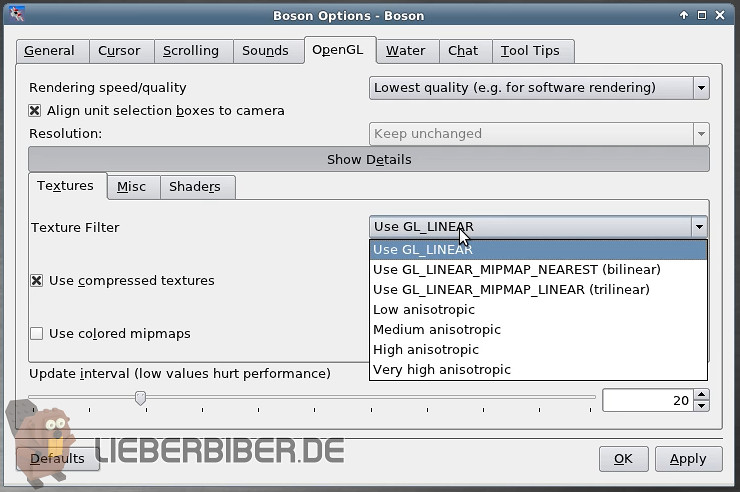Click the update interval slider handle
Viewport: 740px width, 492px height.
140,398
